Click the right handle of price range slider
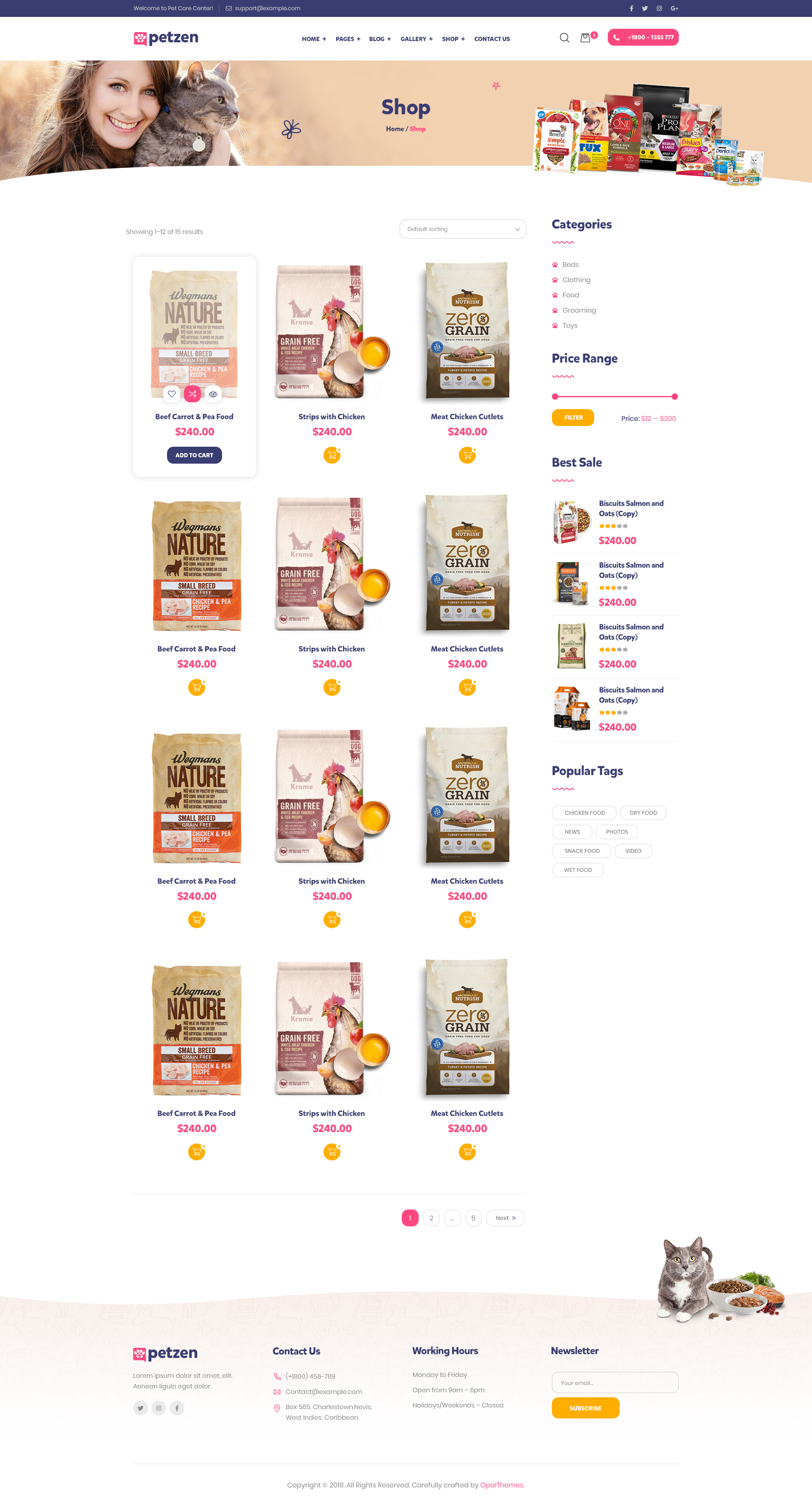Screen dimensions: 812x1506 tap(675, 396)
